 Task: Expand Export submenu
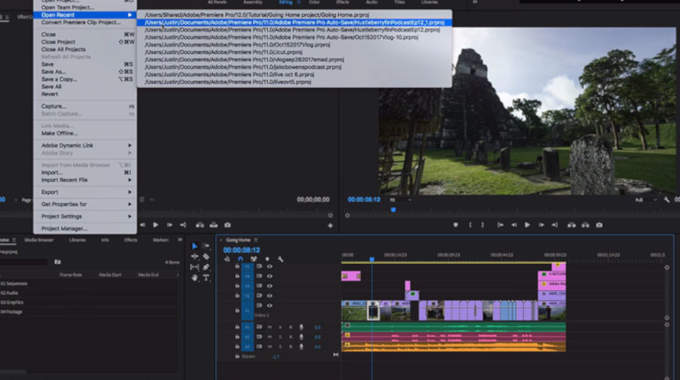[85, 192]
